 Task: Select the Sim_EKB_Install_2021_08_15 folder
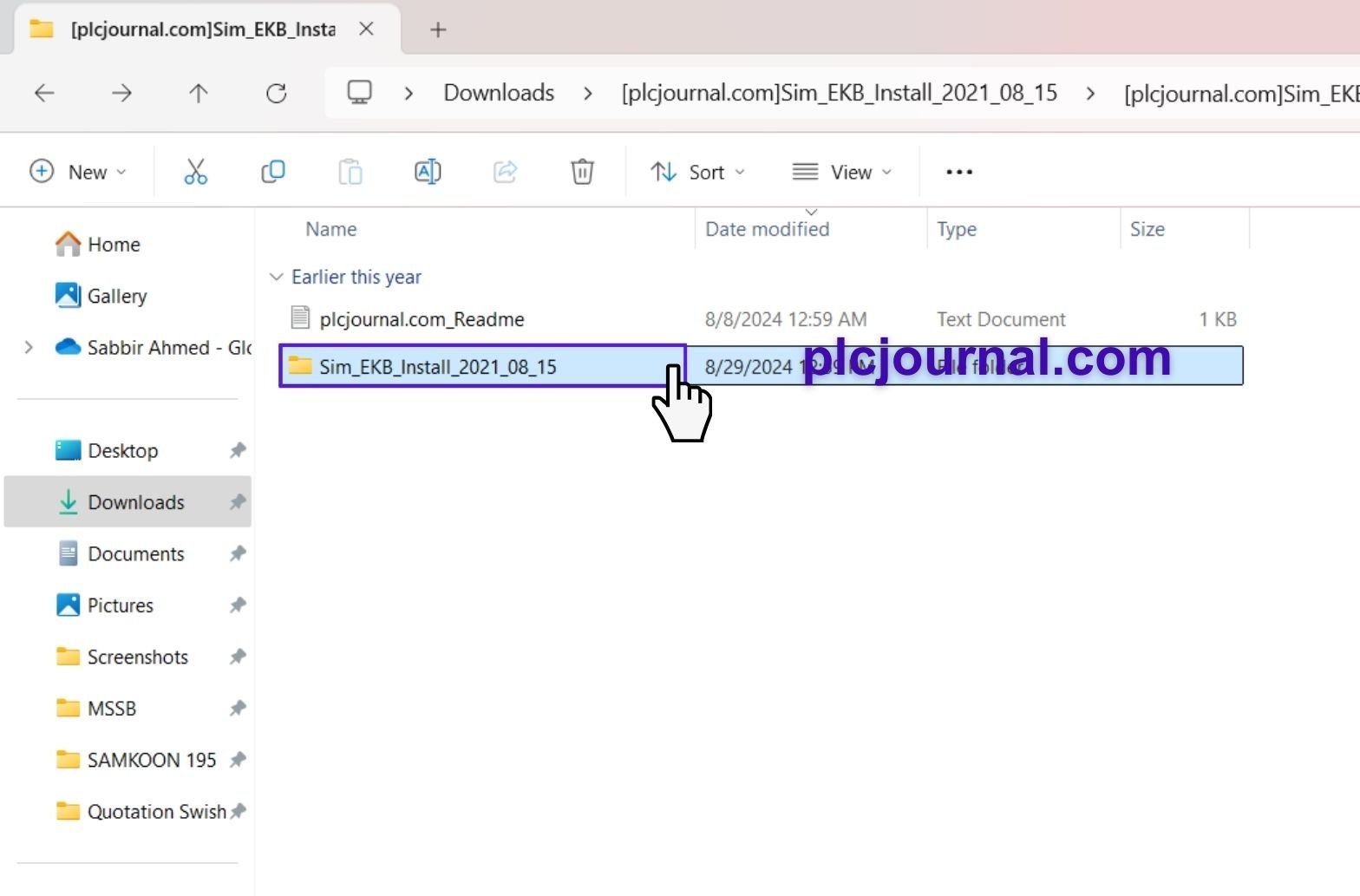438,366
